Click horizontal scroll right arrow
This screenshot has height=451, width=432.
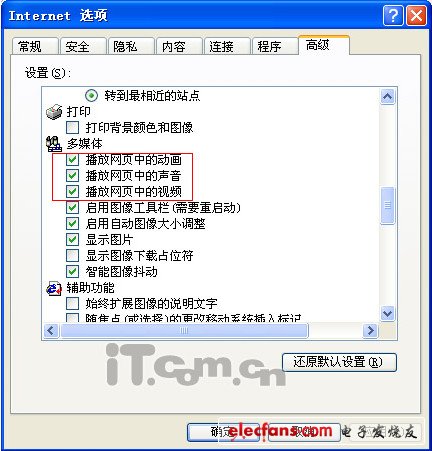click(x=370, y=331)
